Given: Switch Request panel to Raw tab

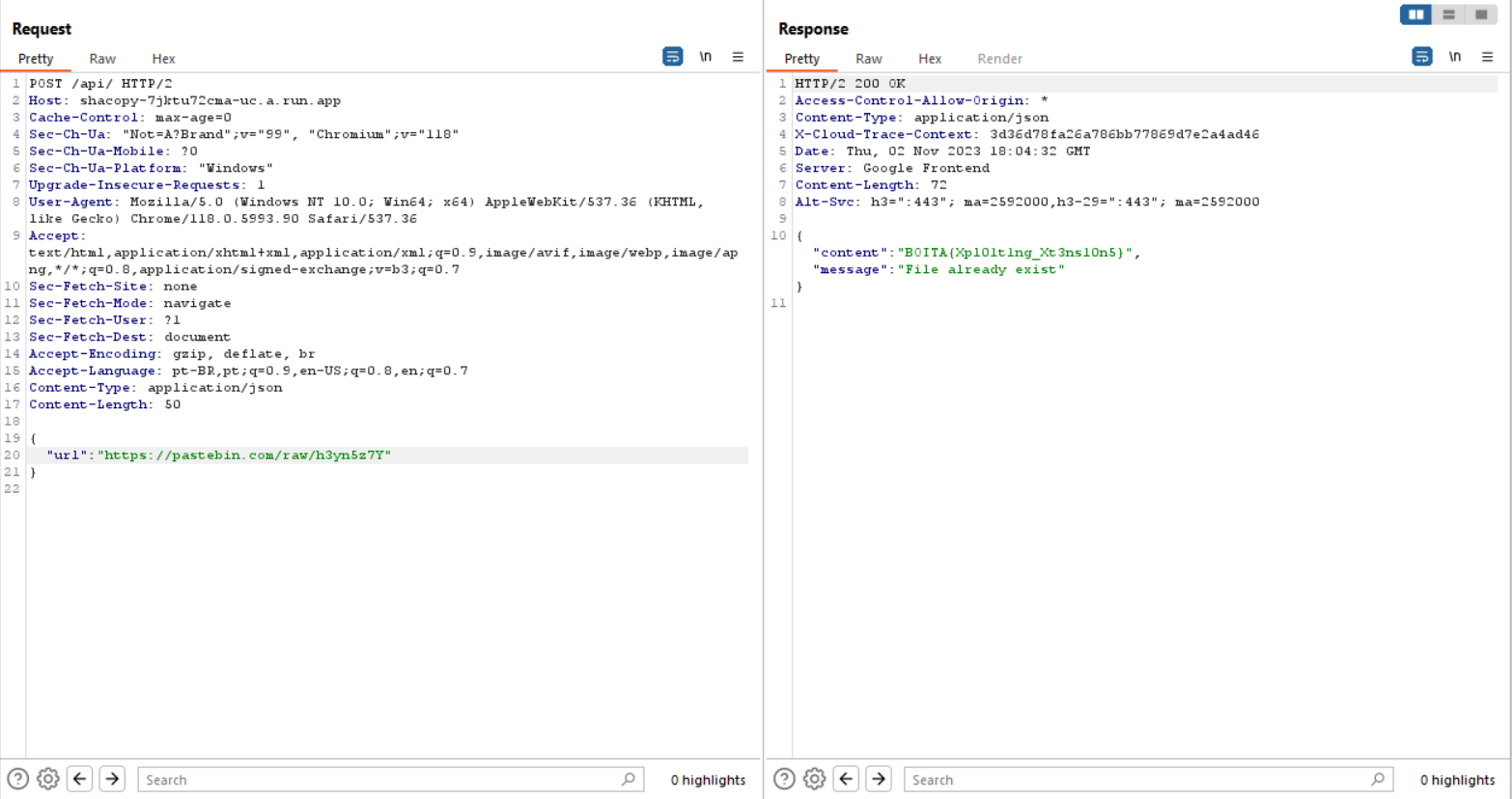Looking at the screenshot, I should coord(102,59).
